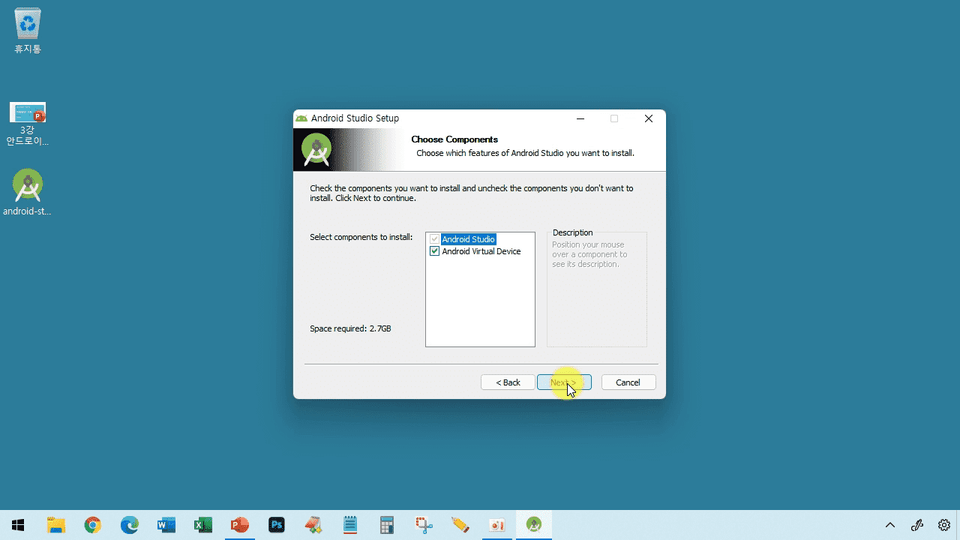The height and width of the screenshot is (540, 960).
Task: Open the Notepad app in the taskbar
Action: point(350,525)
